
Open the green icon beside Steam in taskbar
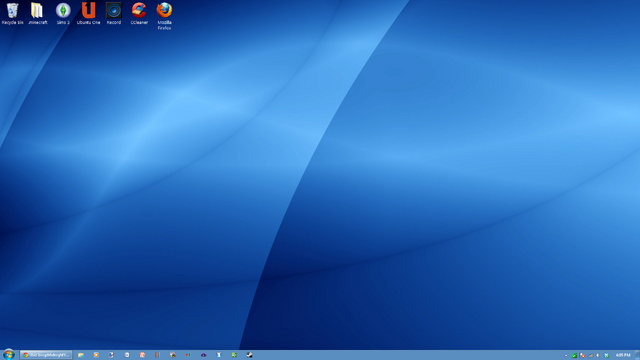pos(234,355)
